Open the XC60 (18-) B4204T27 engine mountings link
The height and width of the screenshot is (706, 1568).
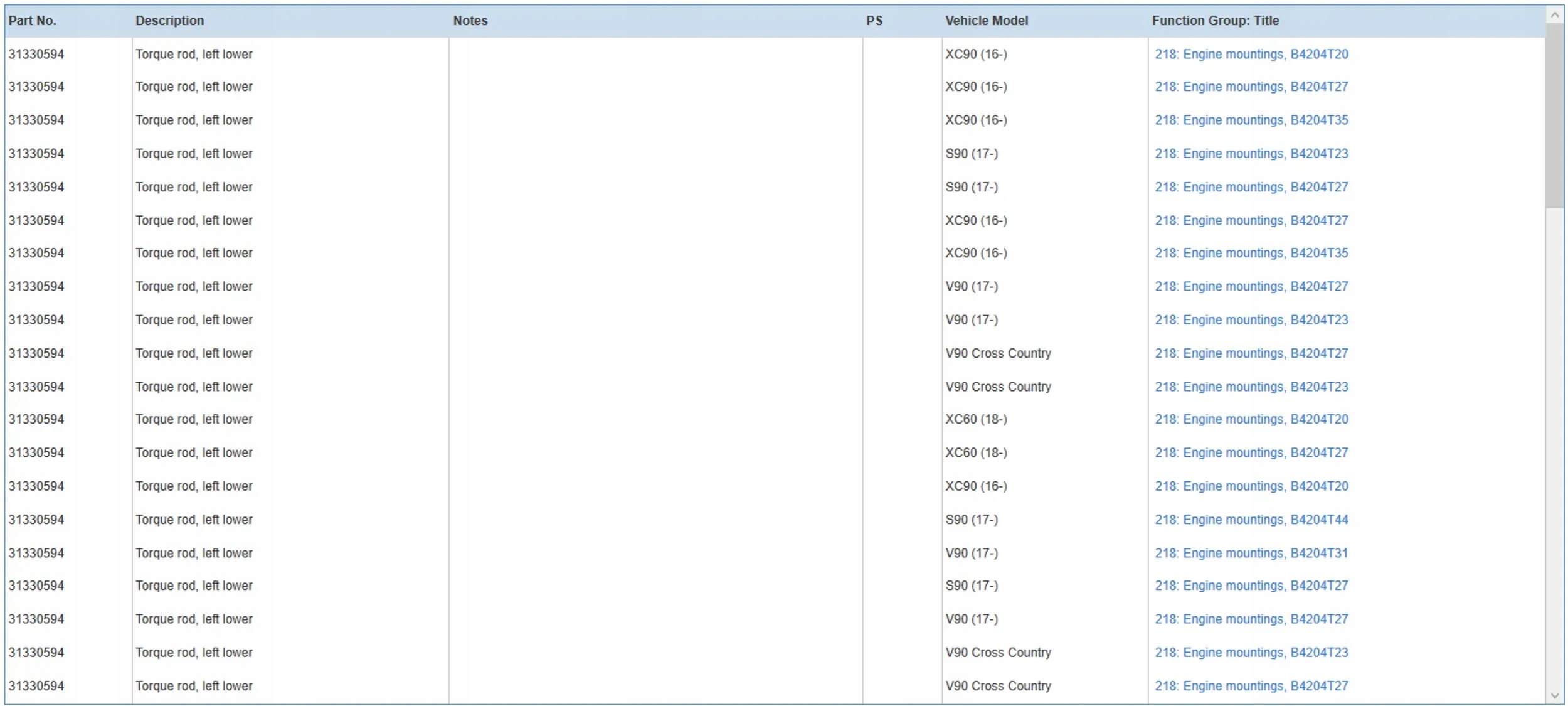pyautogui.click(x=1251, y=452)
